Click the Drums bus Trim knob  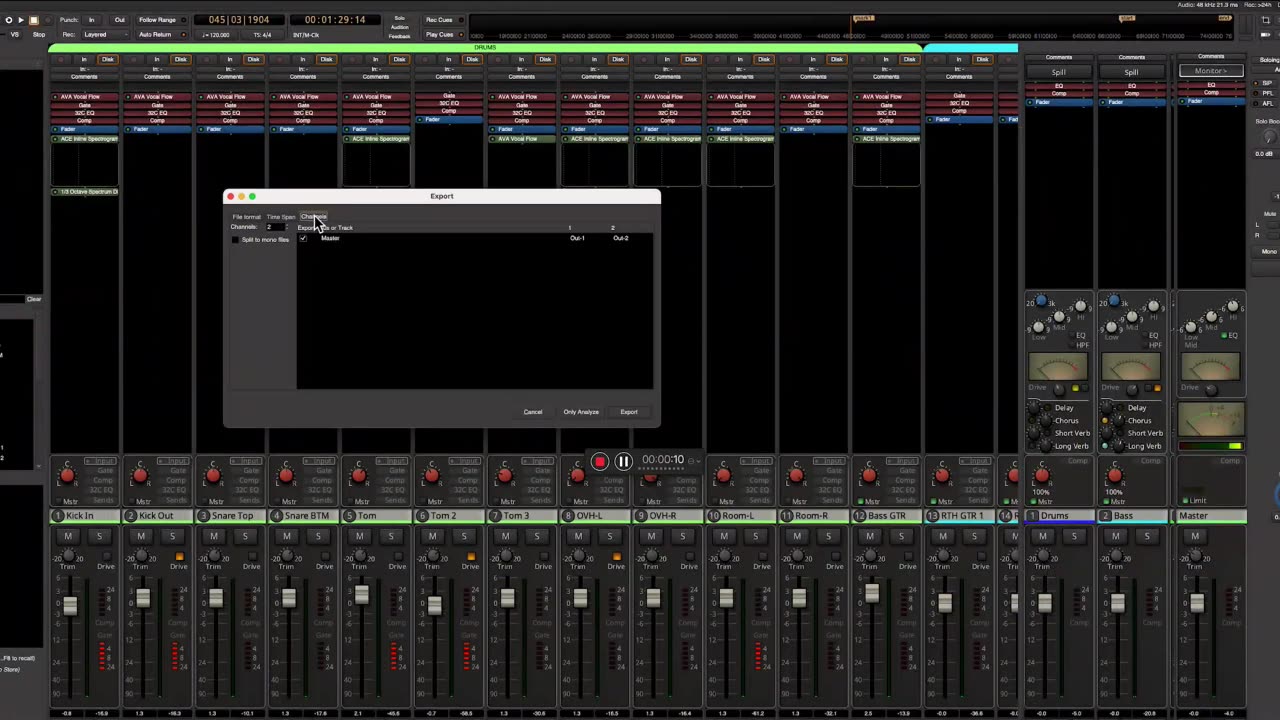[1043, 554]
